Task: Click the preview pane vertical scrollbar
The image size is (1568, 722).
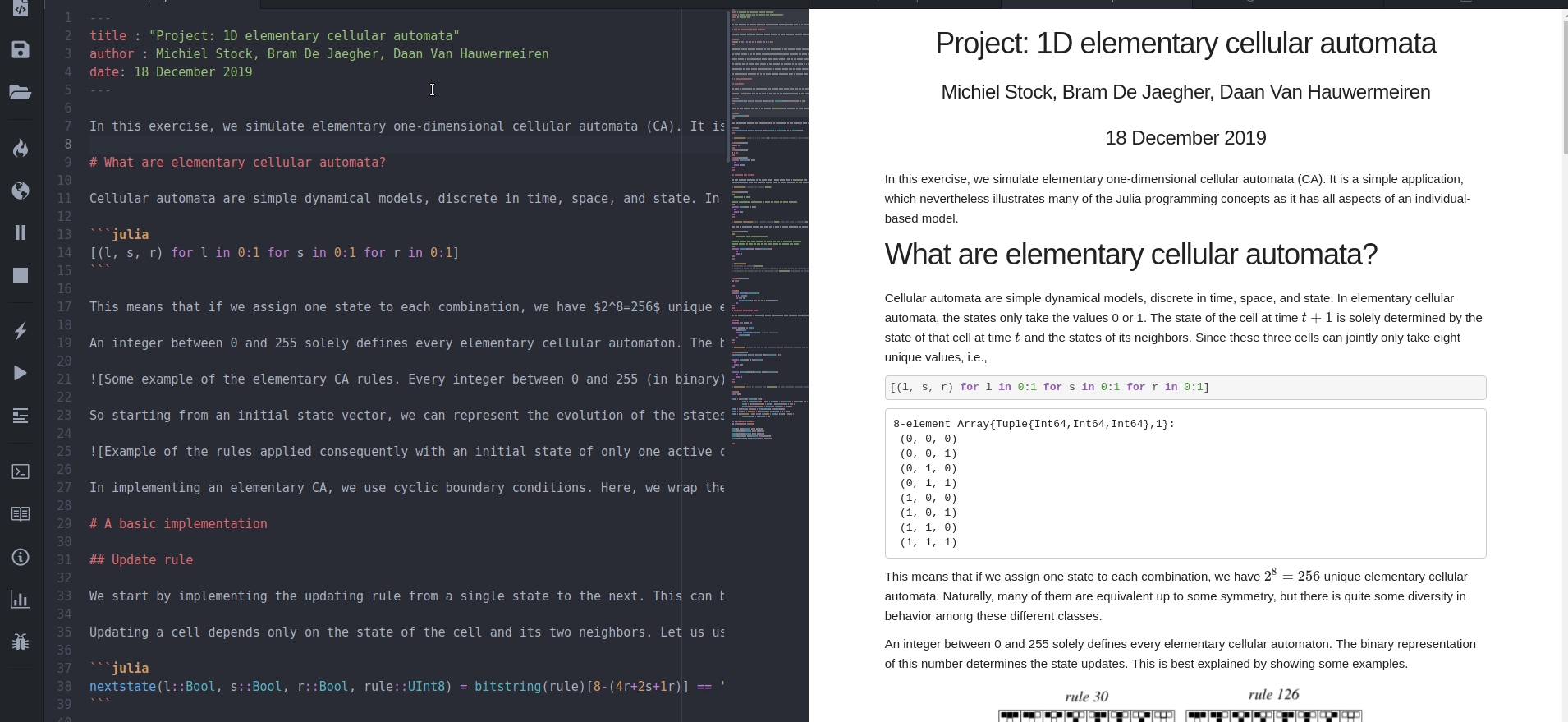Action: click(1564, 89)
